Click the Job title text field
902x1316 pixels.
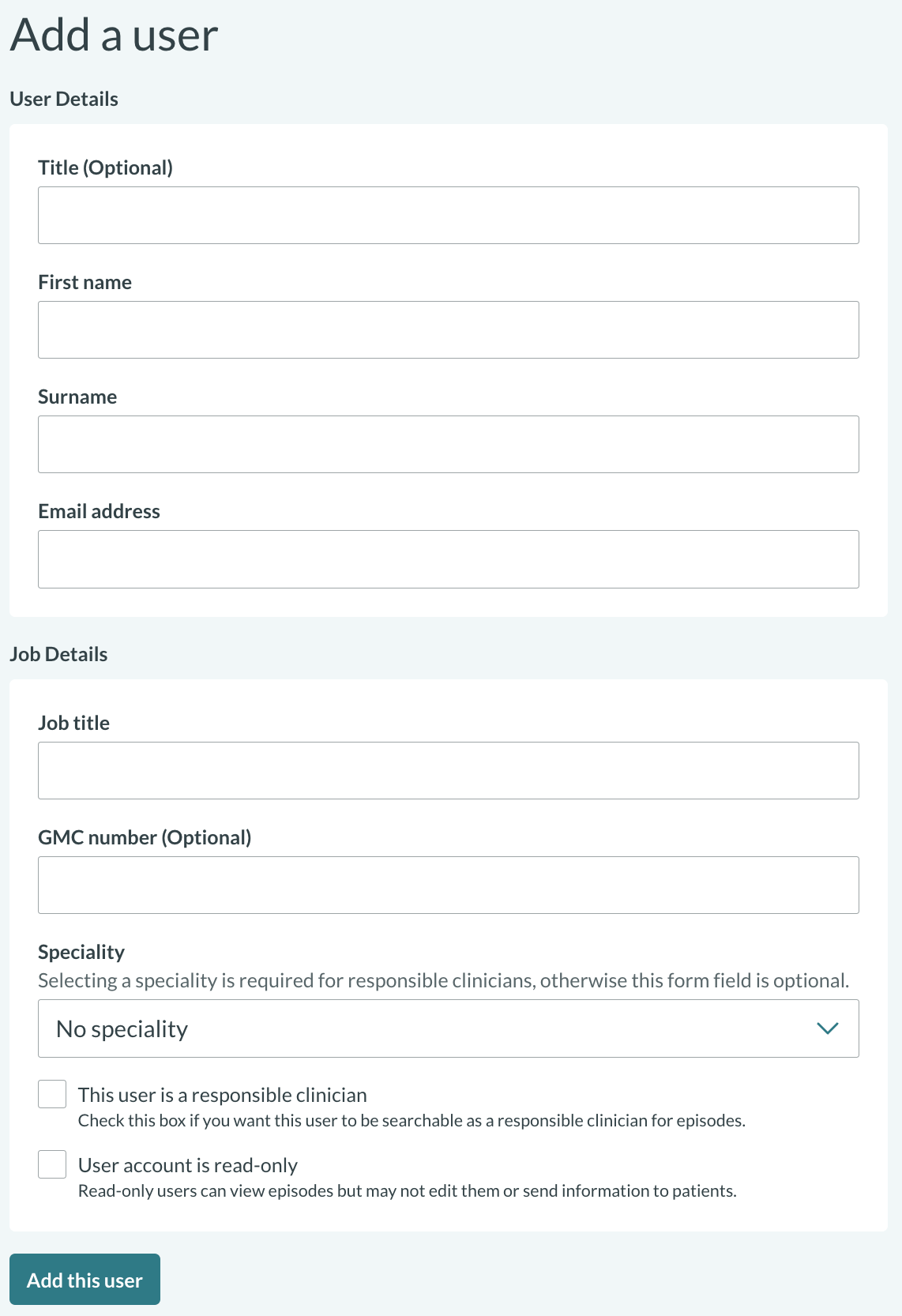coord(448,770)
